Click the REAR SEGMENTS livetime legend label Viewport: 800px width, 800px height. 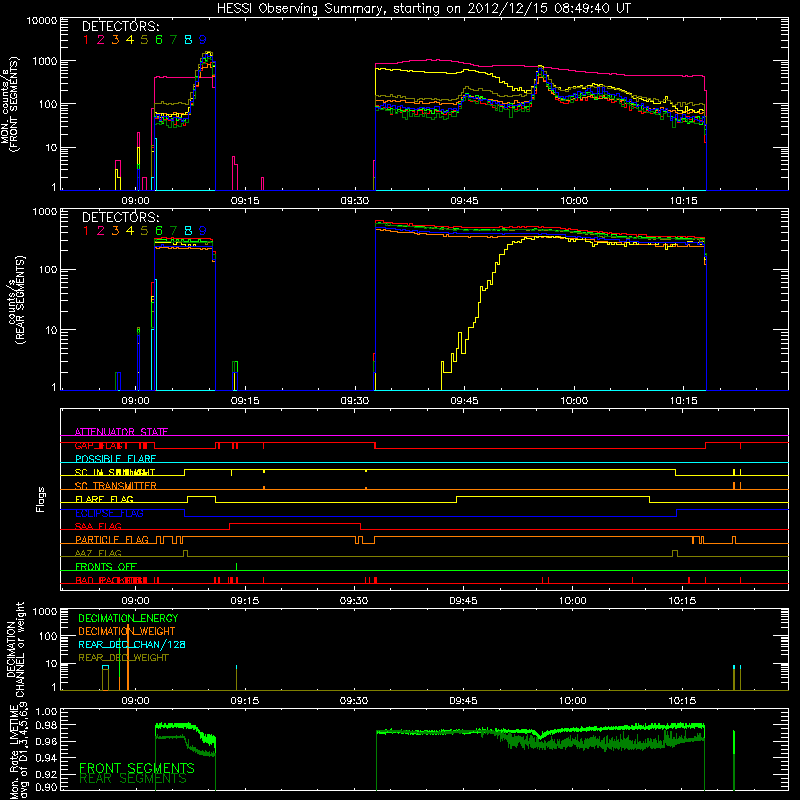(x=133, y=779)
